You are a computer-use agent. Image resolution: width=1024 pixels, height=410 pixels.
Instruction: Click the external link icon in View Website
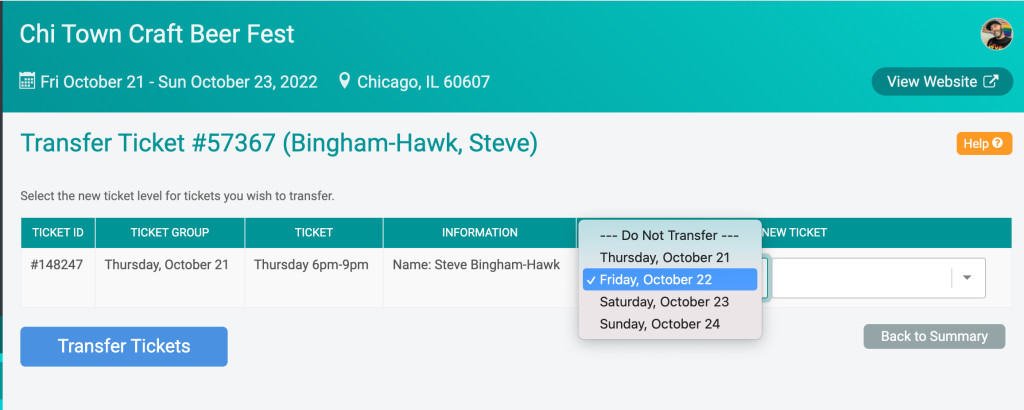991,82
